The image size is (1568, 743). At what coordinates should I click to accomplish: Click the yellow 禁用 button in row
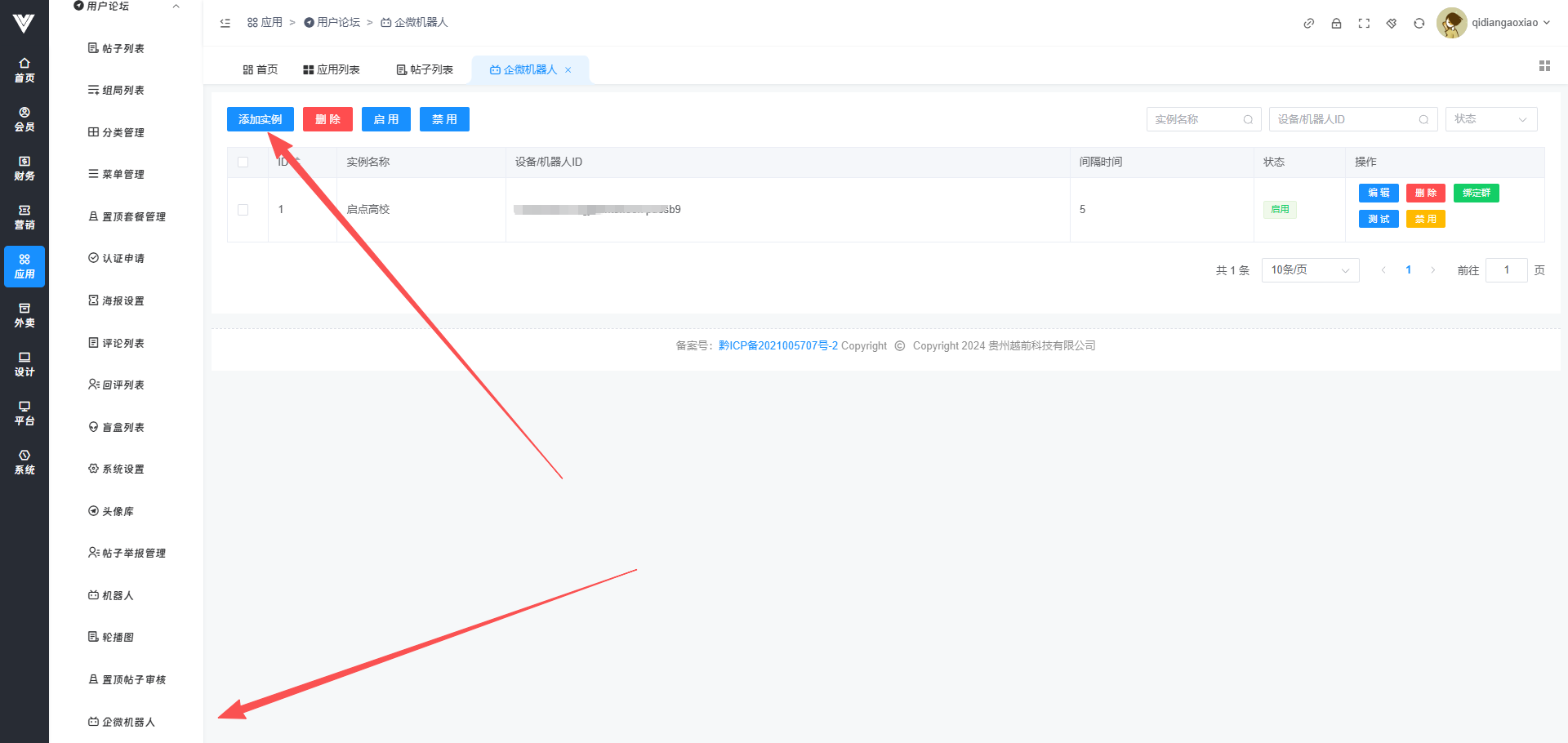[x=1425, y=219]
